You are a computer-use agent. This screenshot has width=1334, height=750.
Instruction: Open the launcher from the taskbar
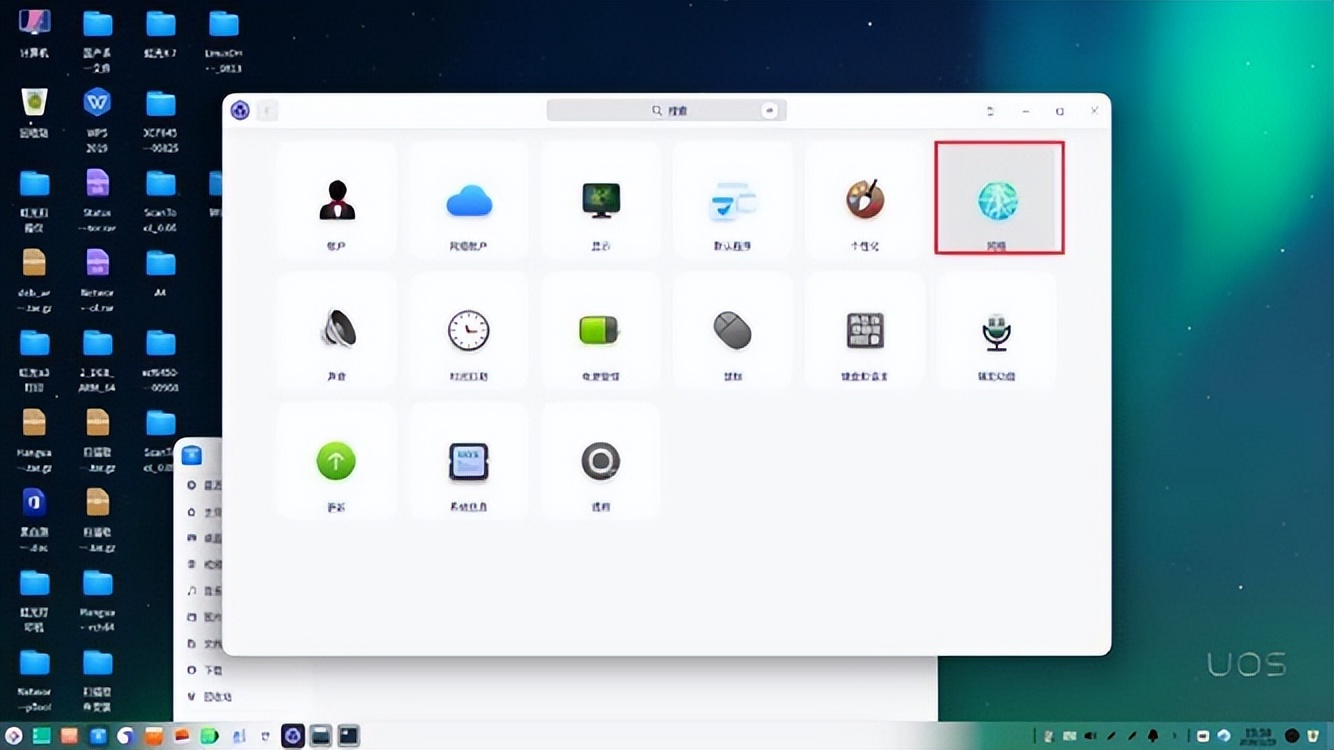14,736
